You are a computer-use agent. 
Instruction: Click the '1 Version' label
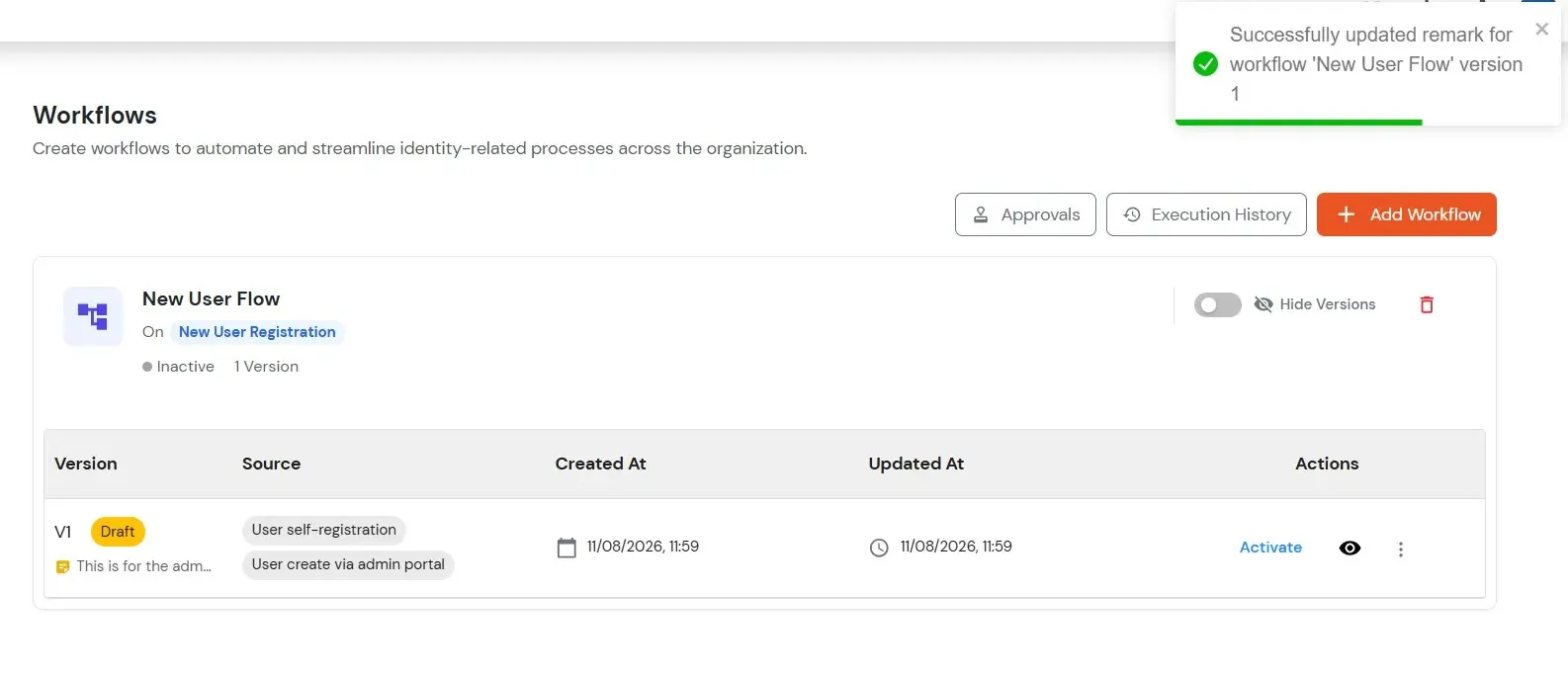point(266,367)
